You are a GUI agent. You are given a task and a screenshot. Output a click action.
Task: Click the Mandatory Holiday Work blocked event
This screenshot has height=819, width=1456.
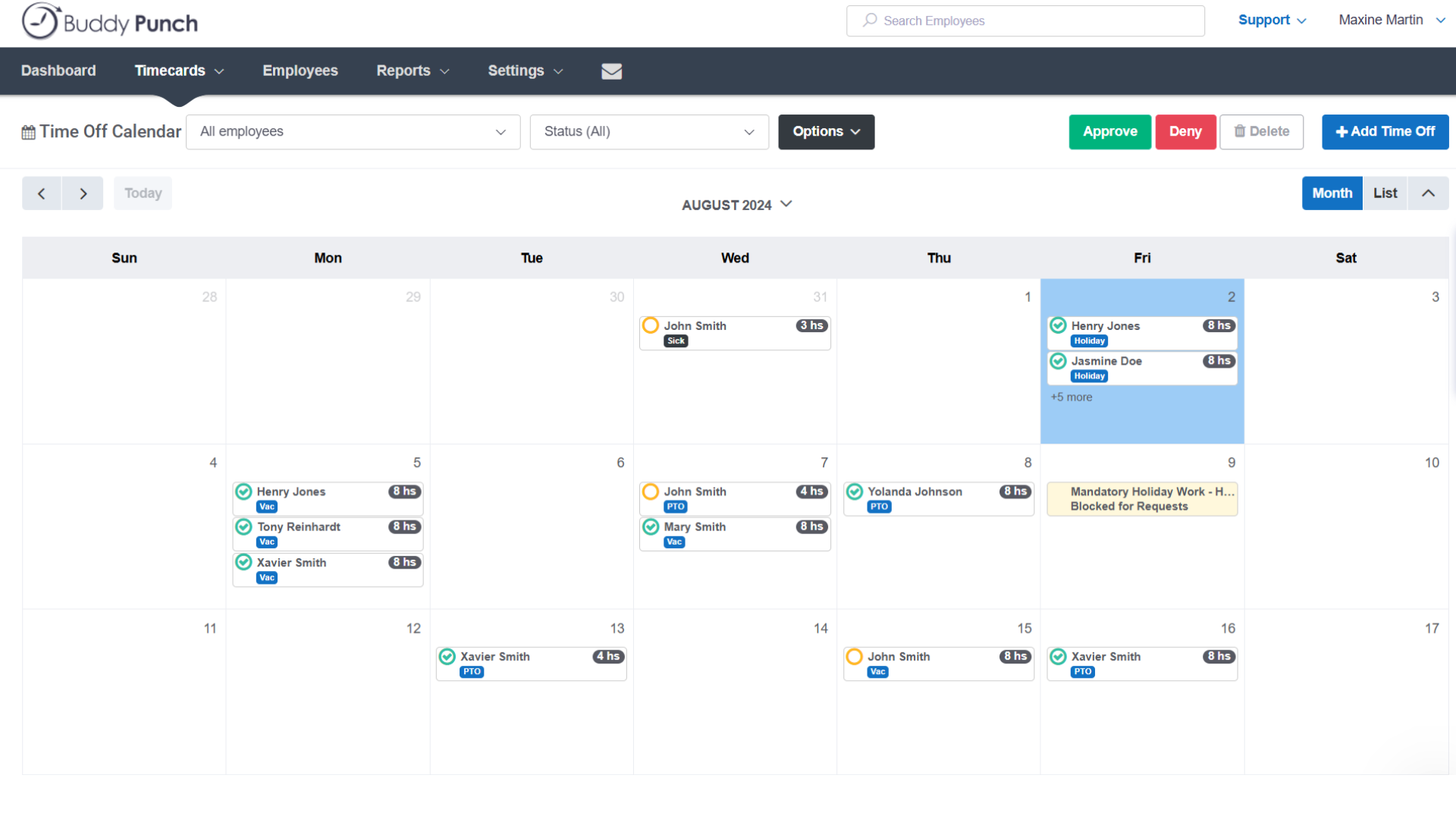(1142, 499)
